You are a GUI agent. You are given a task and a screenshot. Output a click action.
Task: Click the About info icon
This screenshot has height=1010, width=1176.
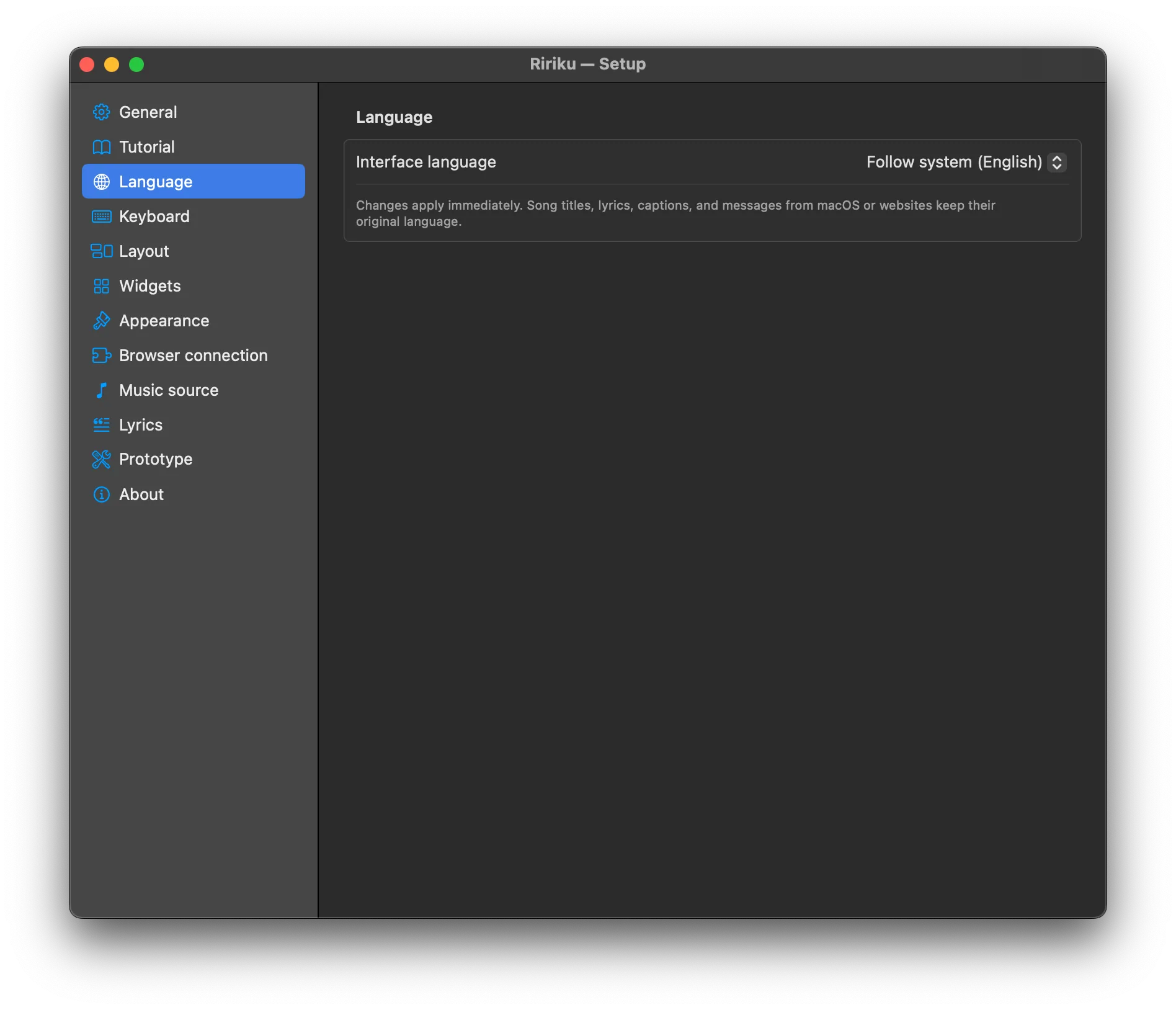101,494
